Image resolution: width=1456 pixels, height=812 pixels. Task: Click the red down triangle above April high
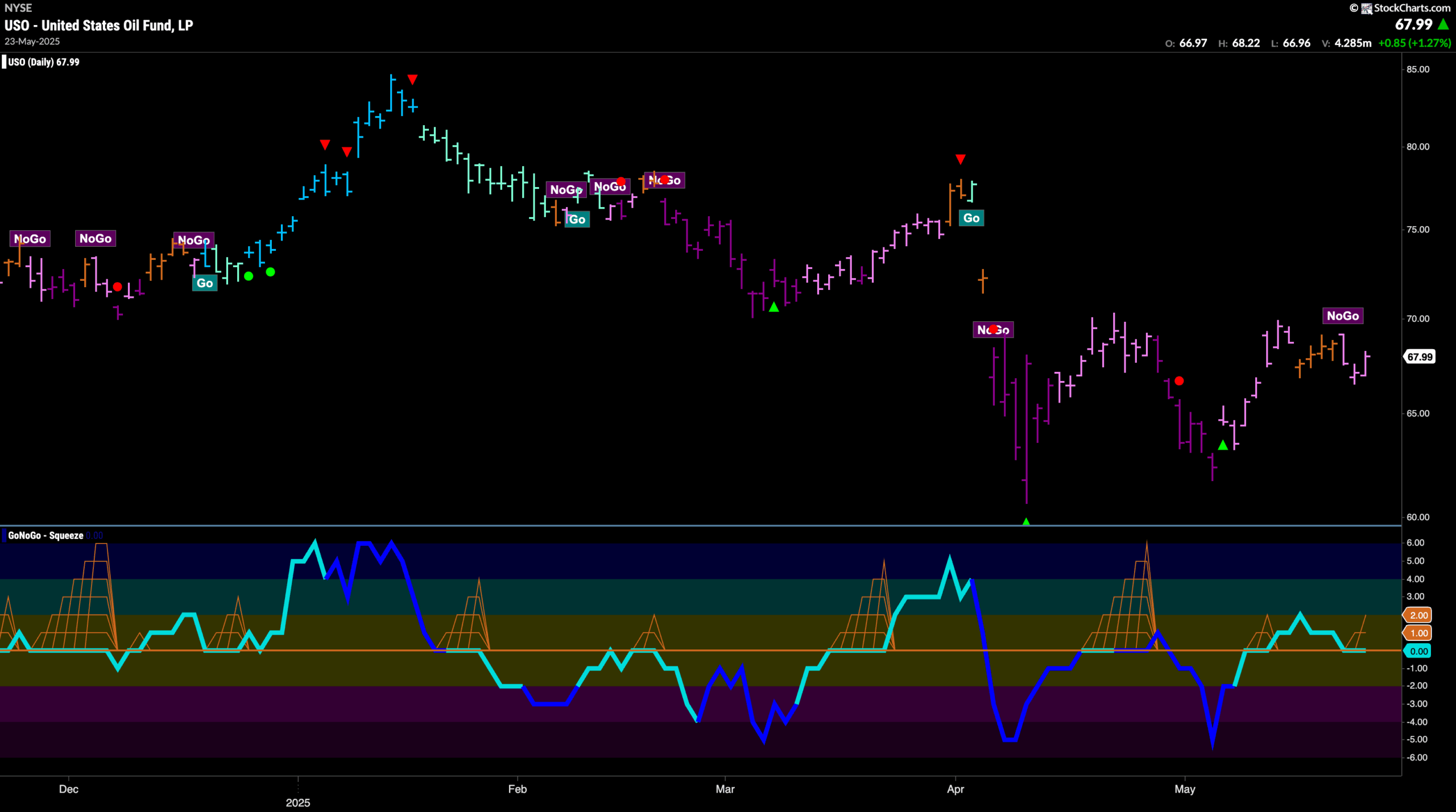point(961,159)
